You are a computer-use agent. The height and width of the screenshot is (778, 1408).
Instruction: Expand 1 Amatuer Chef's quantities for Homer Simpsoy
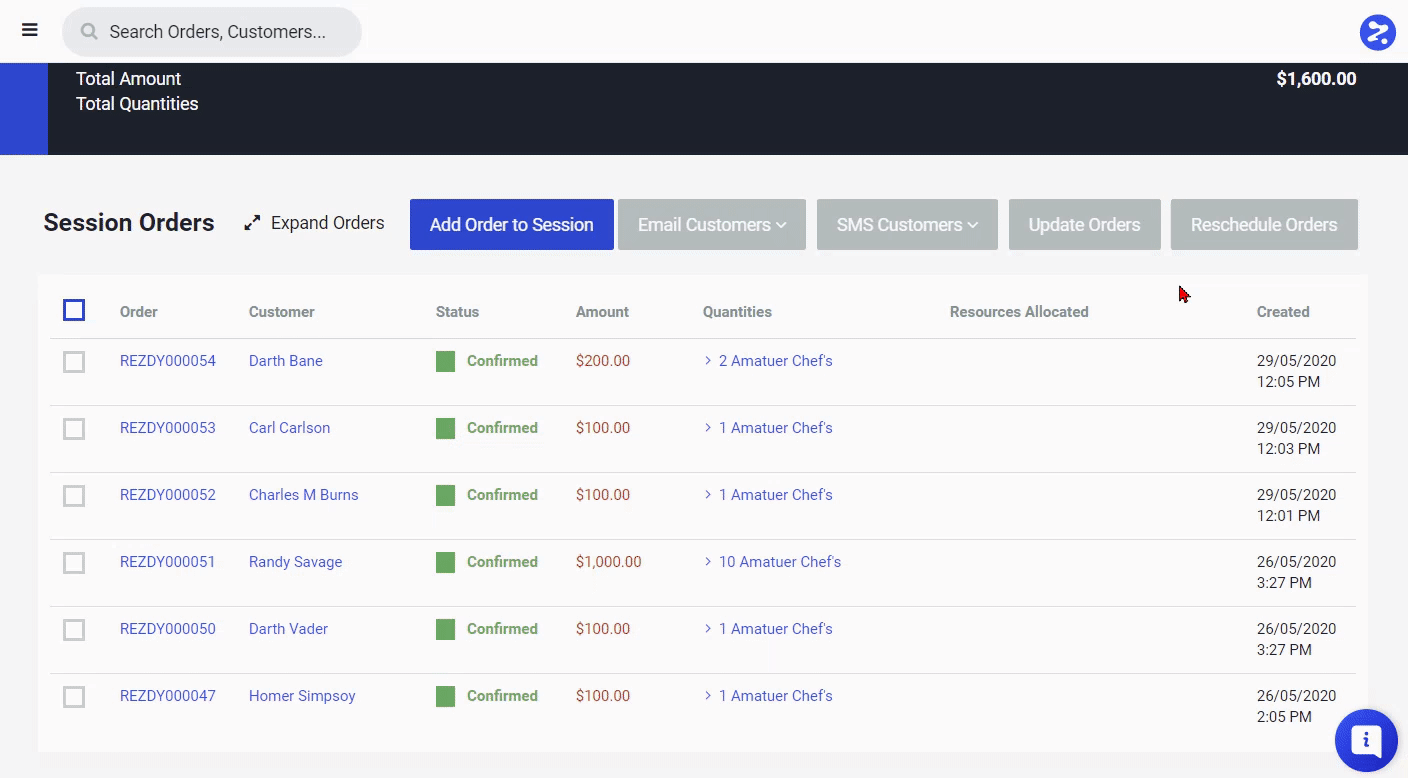pyautogui.click(x=768, y=696)
